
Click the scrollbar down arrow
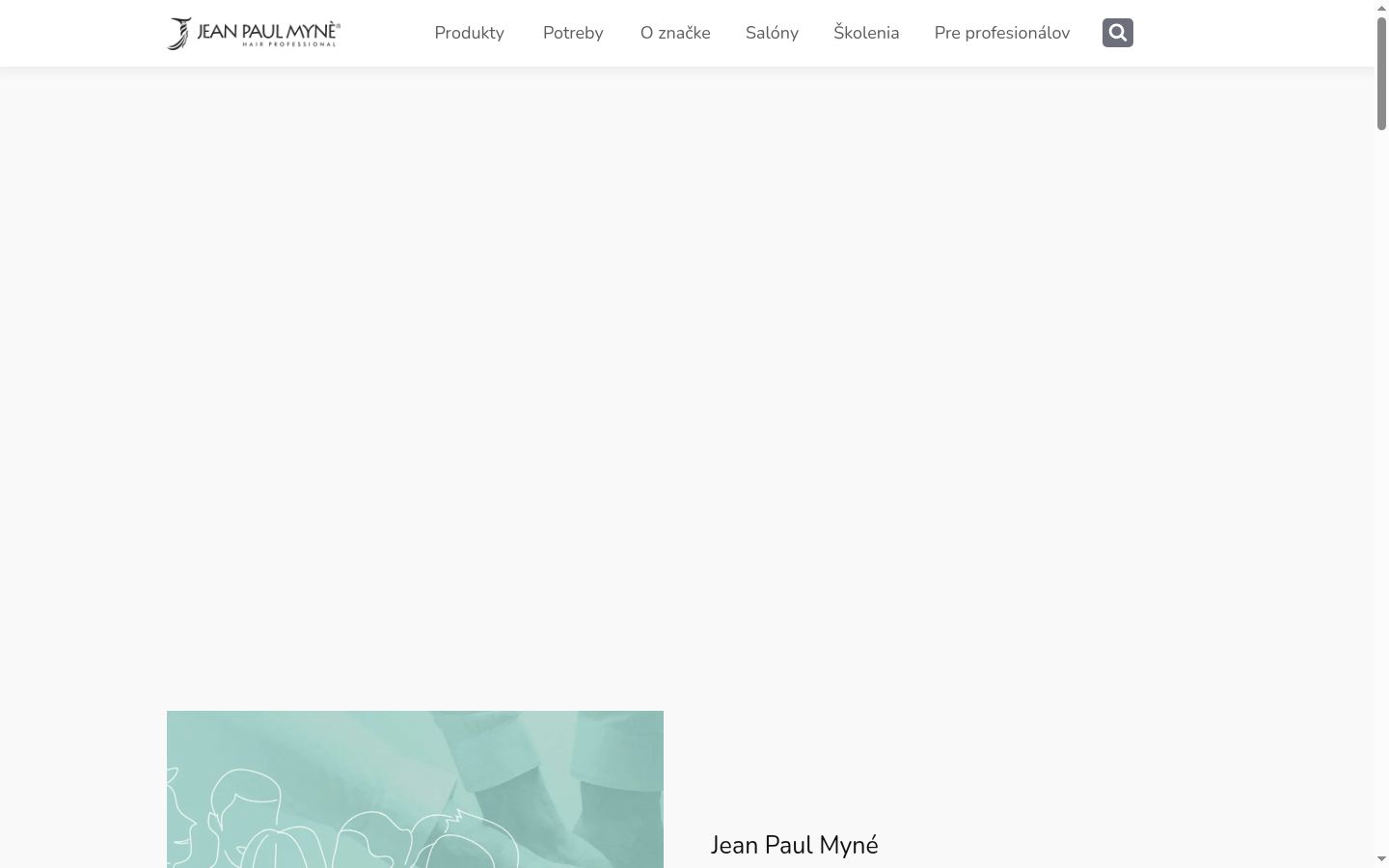click(x=1381, y=859)
